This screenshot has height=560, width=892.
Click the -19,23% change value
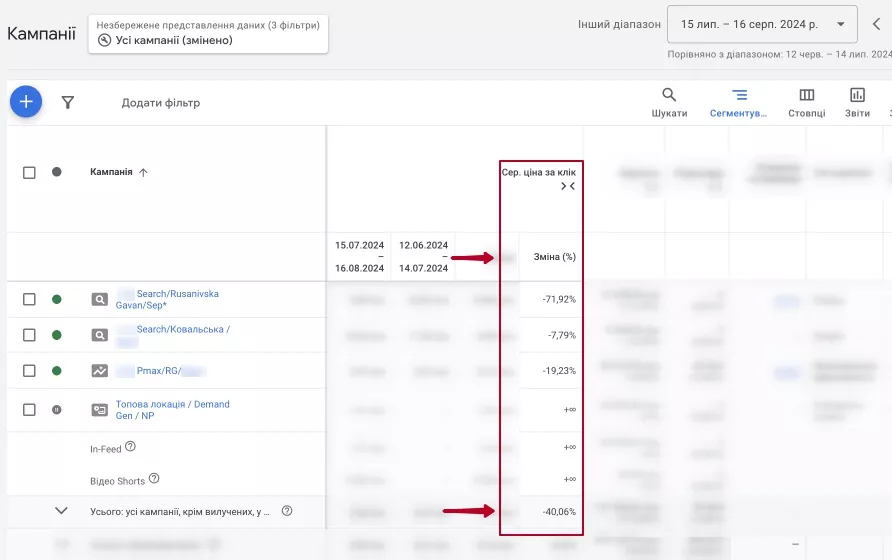(559, 371)
